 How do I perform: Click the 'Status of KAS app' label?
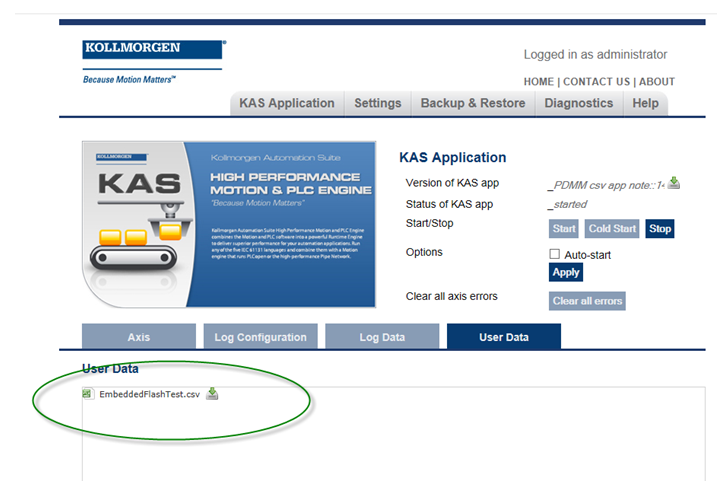pos(449,204)
